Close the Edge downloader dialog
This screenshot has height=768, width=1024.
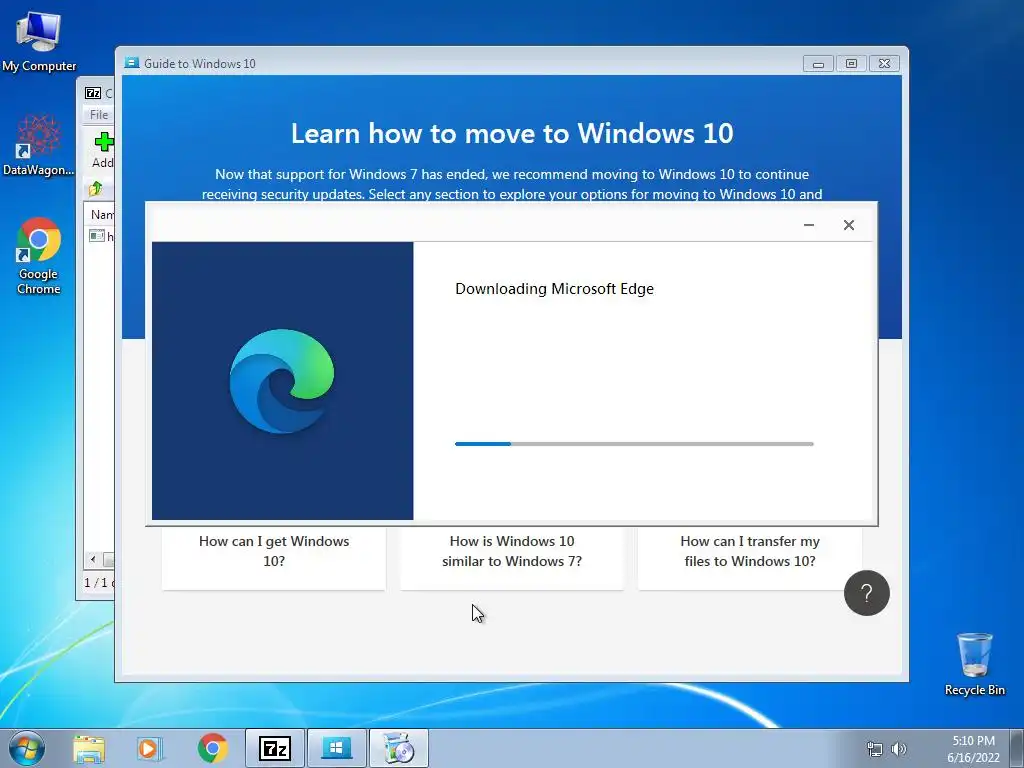coord(848,225)
